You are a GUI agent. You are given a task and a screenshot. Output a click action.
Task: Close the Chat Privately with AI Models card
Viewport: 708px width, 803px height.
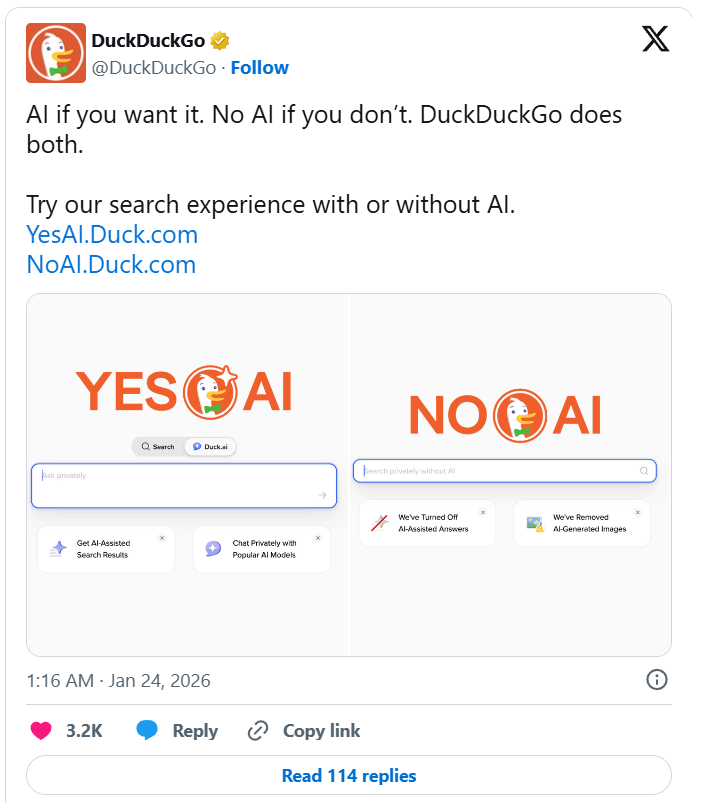[x=318, y=538]
